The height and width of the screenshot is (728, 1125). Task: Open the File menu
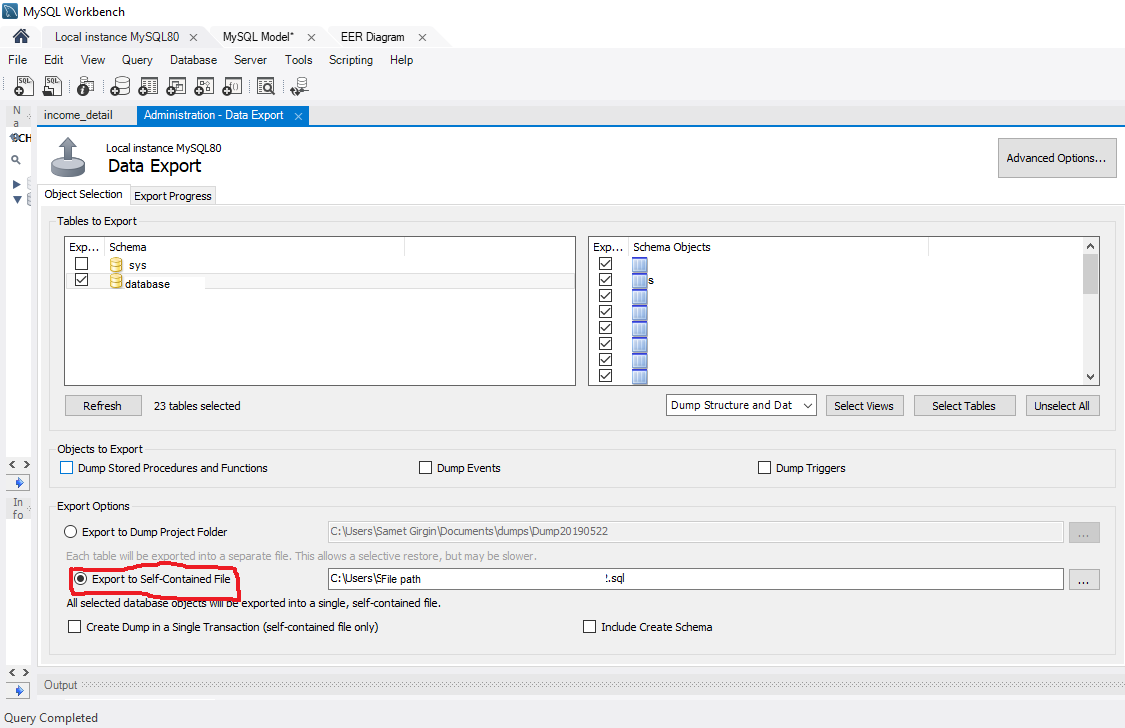pyautogui.click(x=17, y=60)
